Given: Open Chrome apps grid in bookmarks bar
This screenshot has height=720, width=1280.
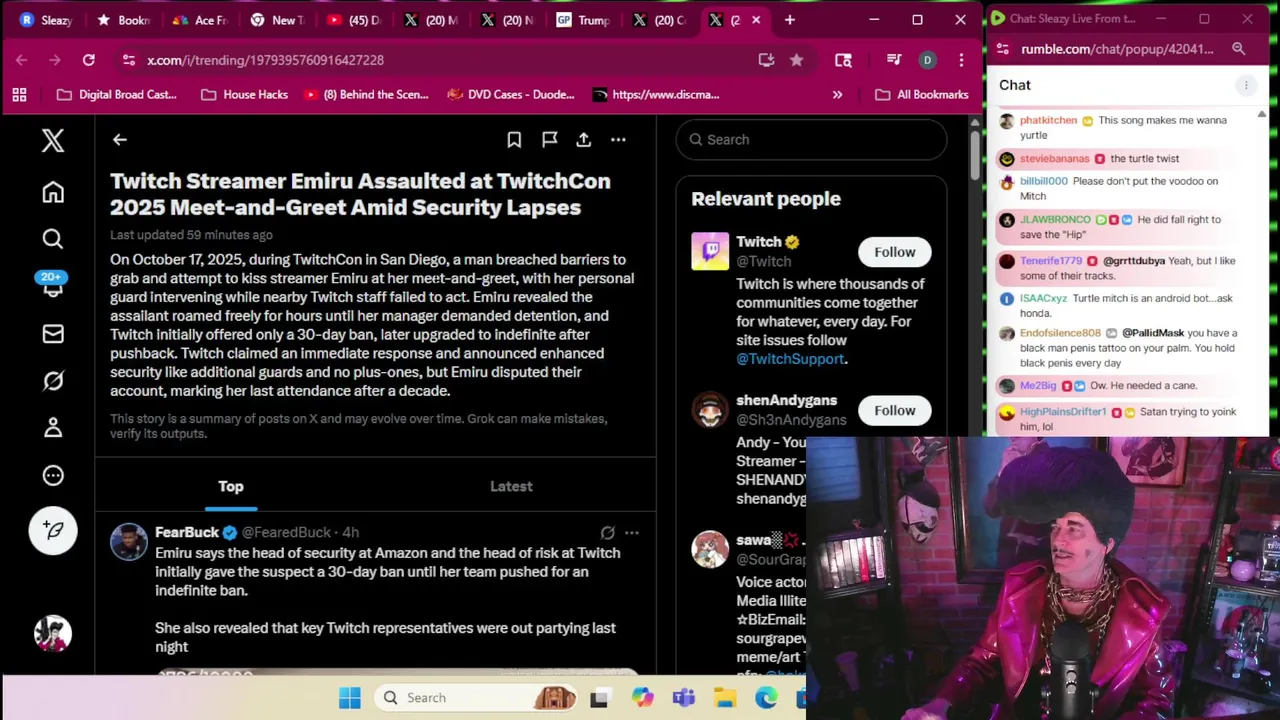Looking at the screenshot, I should click(x=19, y=95).
